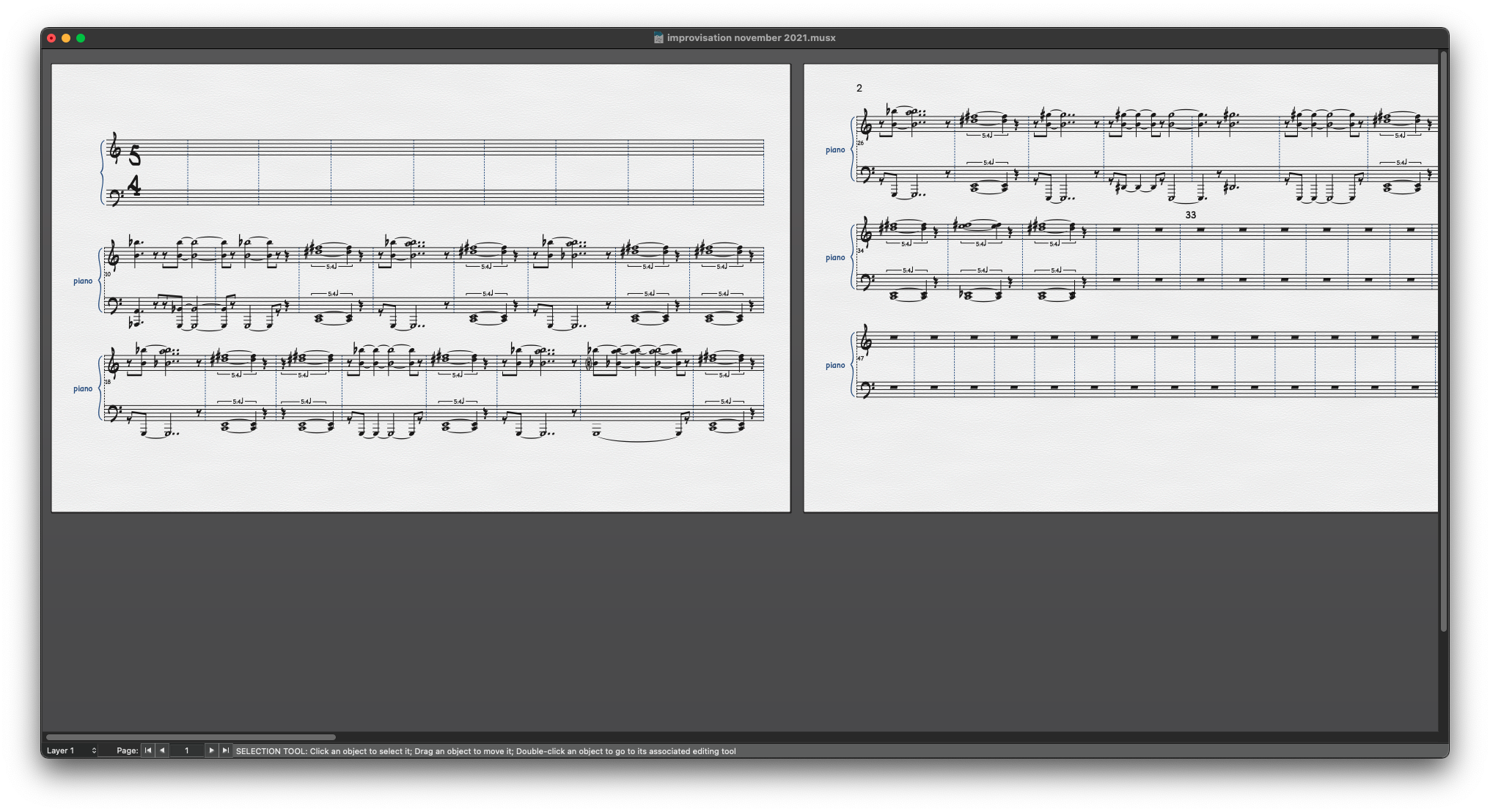1490x812 pixels.
Task: Select the piano staff label at measure 10
Action: pos(83,281)
